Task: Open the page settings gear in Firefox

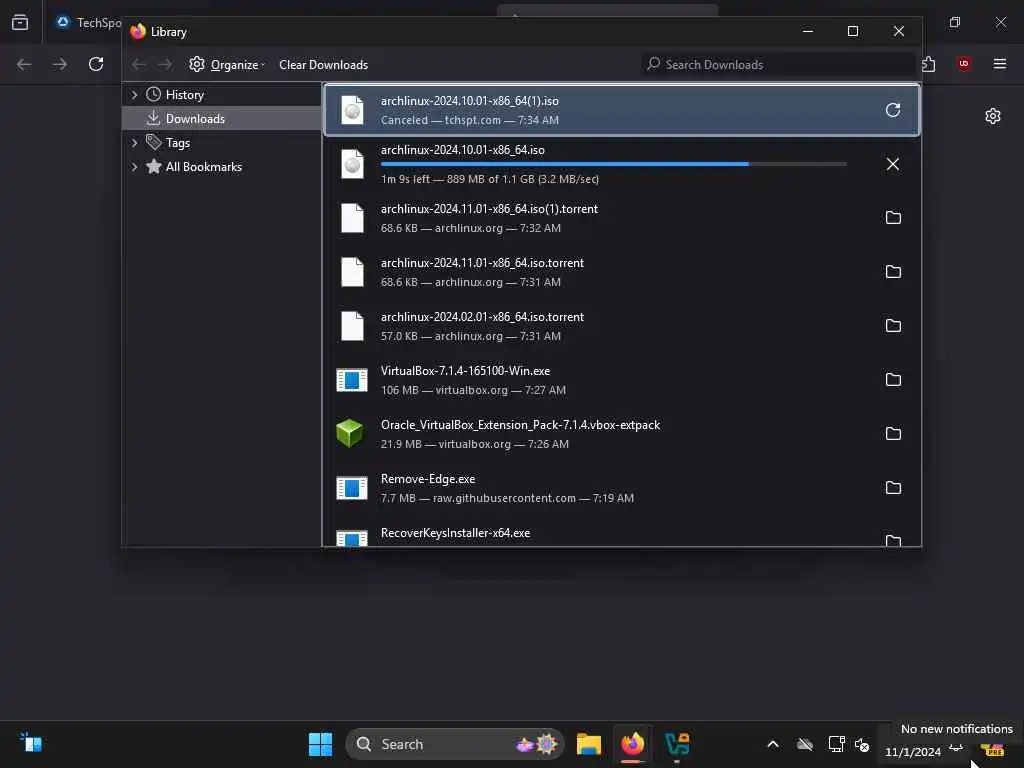Action: click(x=993, y=116)
